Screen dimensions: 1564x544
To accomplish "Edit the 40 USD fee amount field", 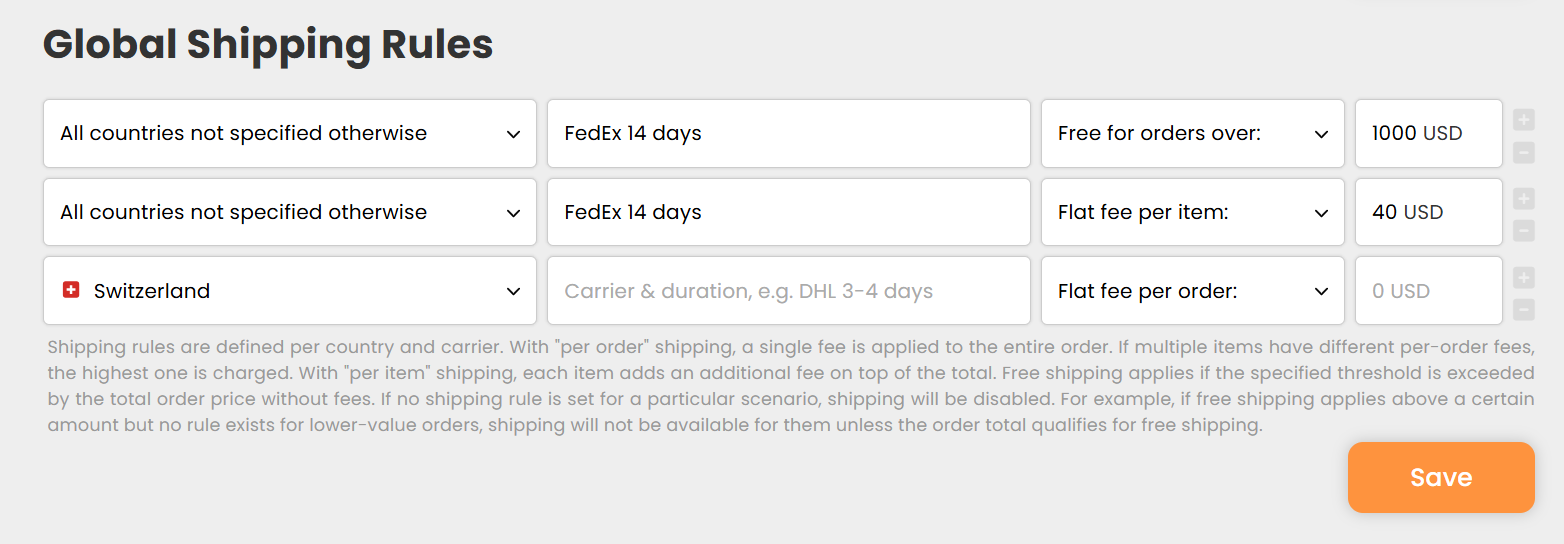I will coord(1428,213).
